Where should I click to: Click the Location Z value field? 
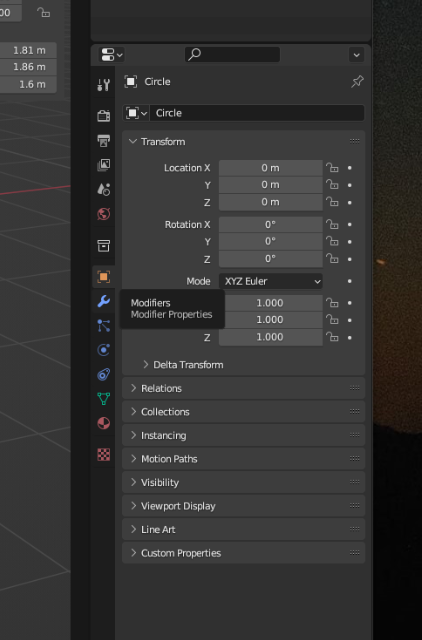click(x=271, y=202)
